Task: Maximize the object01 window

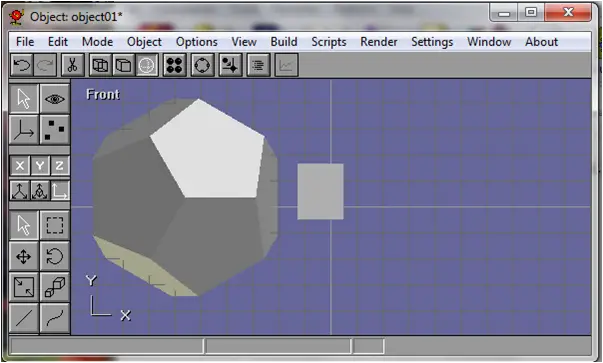Action: coord(531,13)
